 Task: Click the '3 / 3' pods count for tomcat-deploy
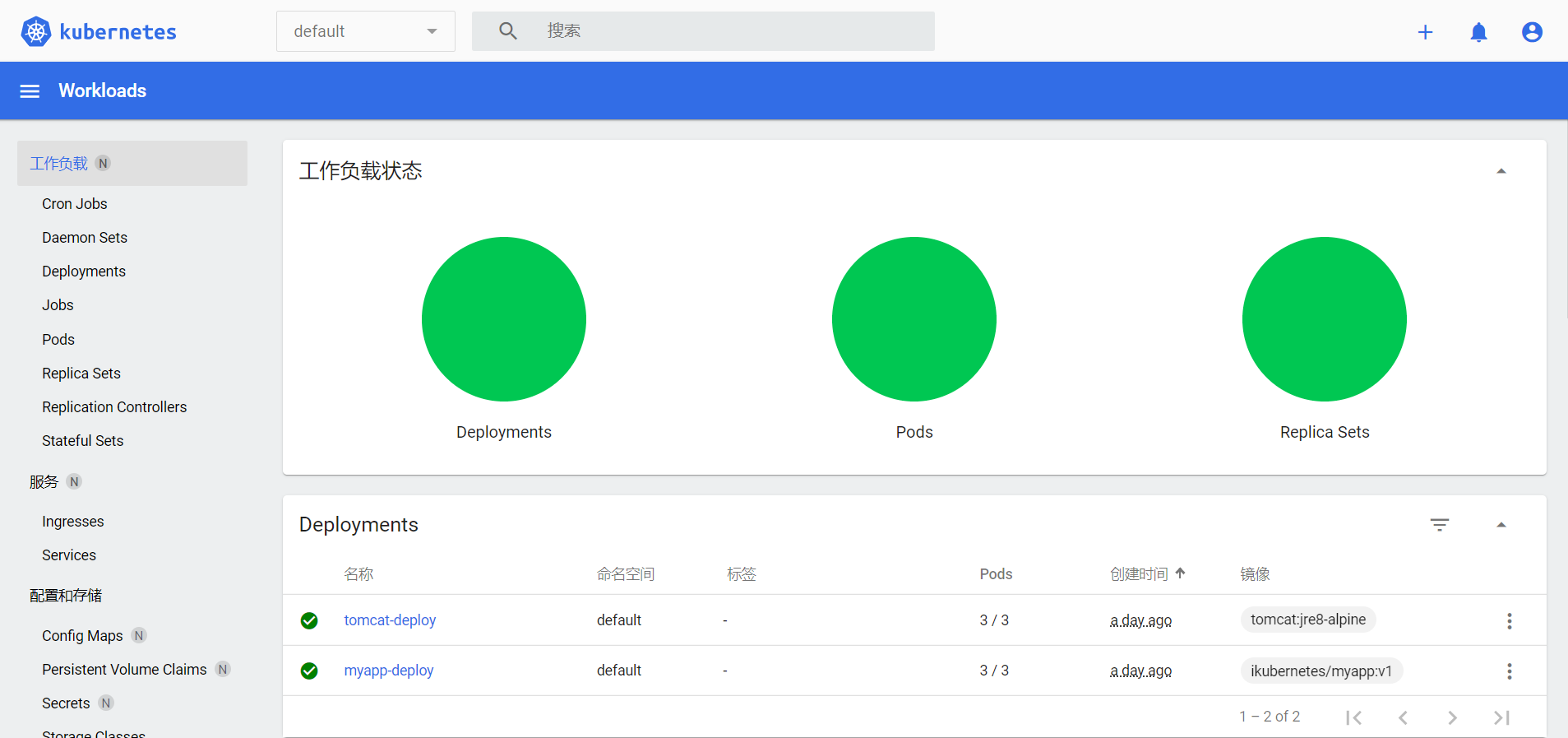tap(994, 620)
